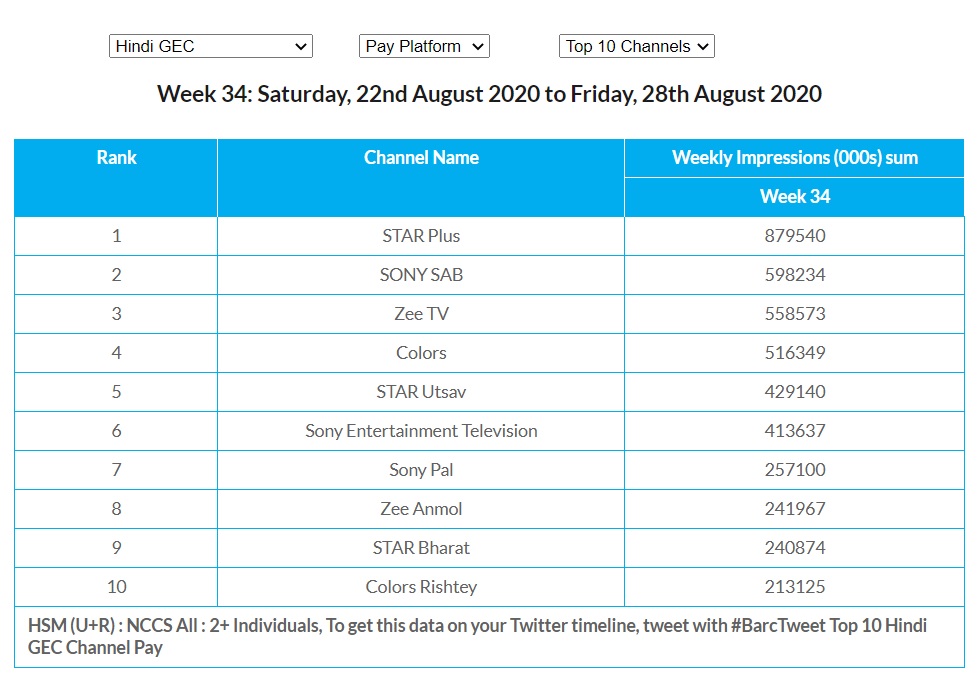Screen dimensions: 977x681
Task: Click the Colors channel name cell
Action: click(421, 353)
